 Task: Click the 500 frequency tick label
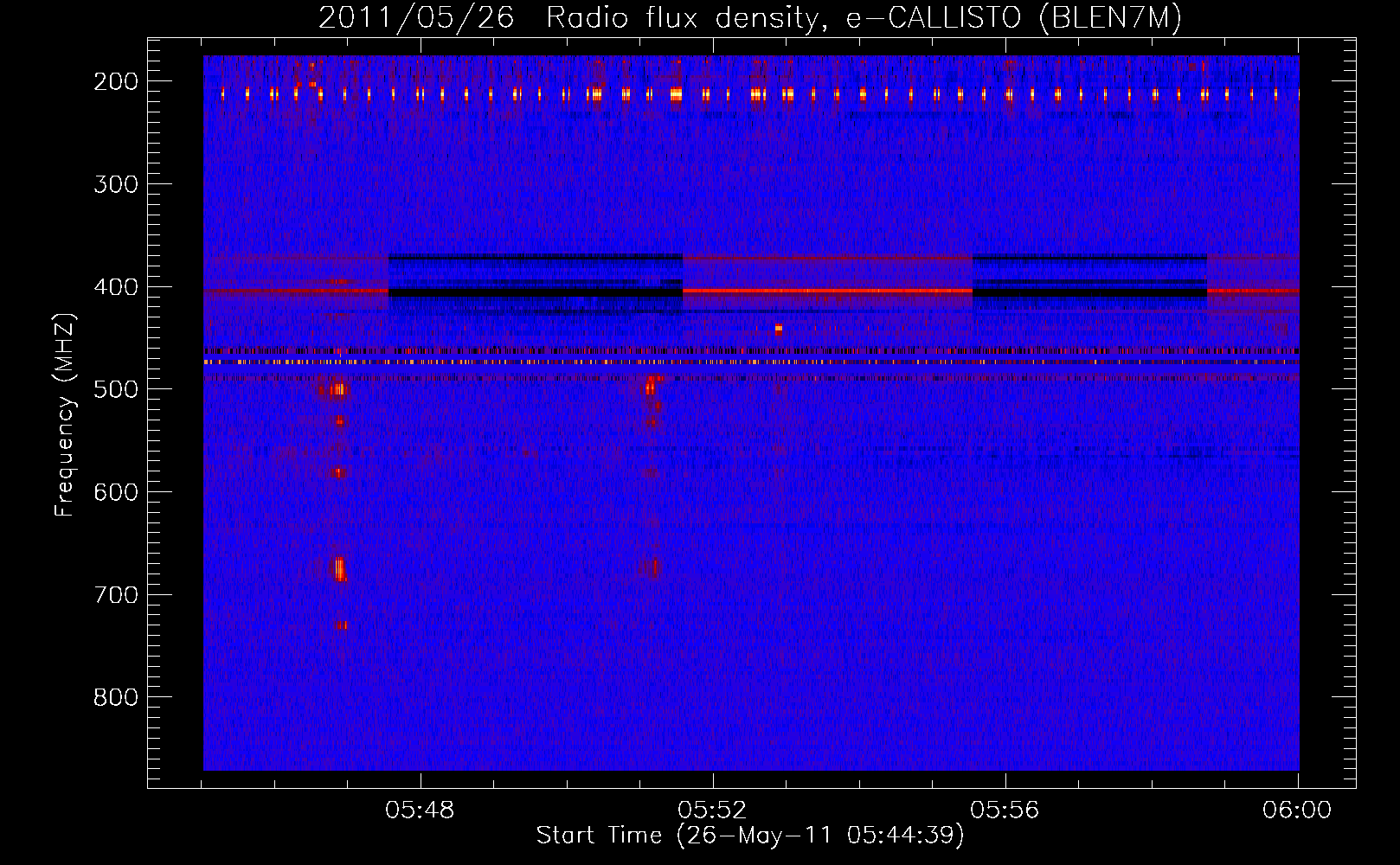(x=115, y=389)
